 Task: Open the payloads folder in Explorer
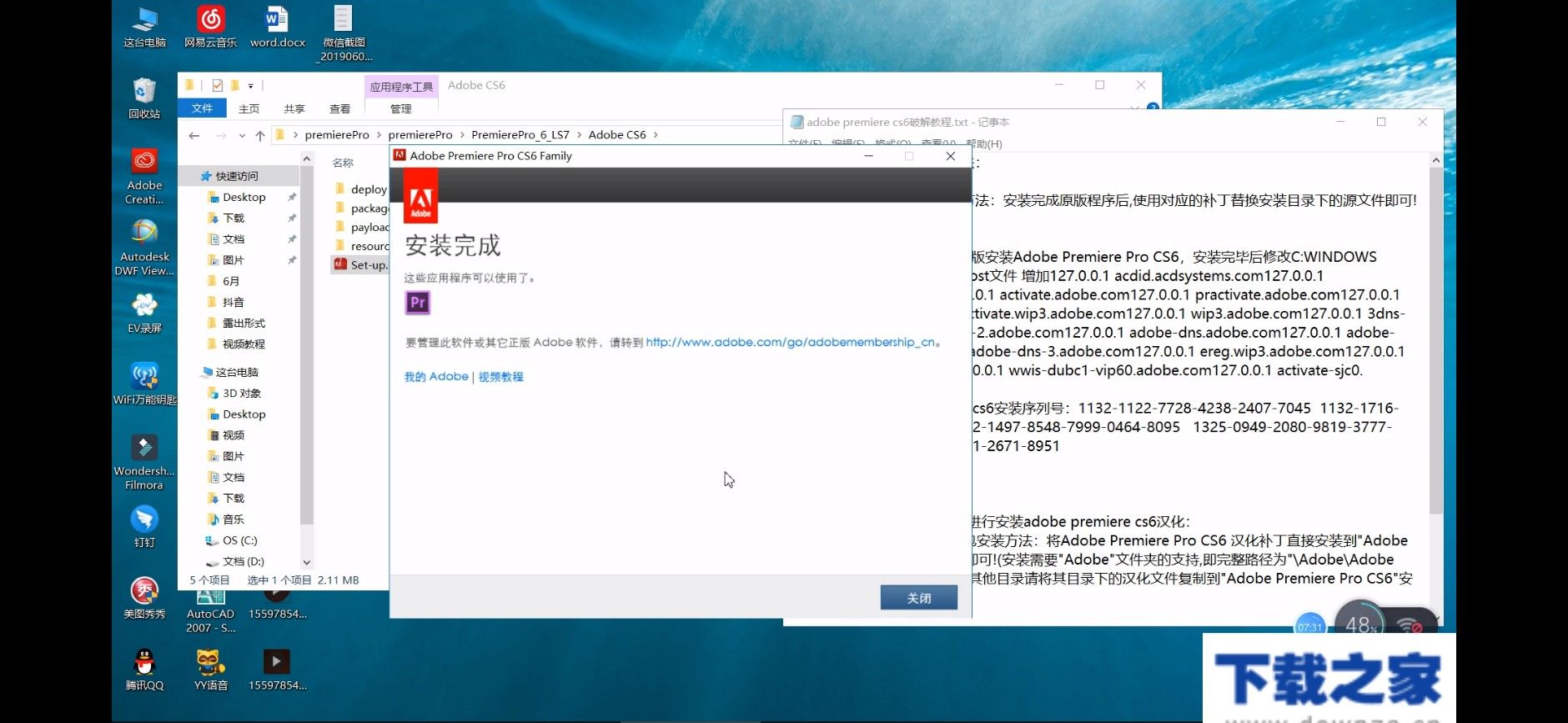360,227
